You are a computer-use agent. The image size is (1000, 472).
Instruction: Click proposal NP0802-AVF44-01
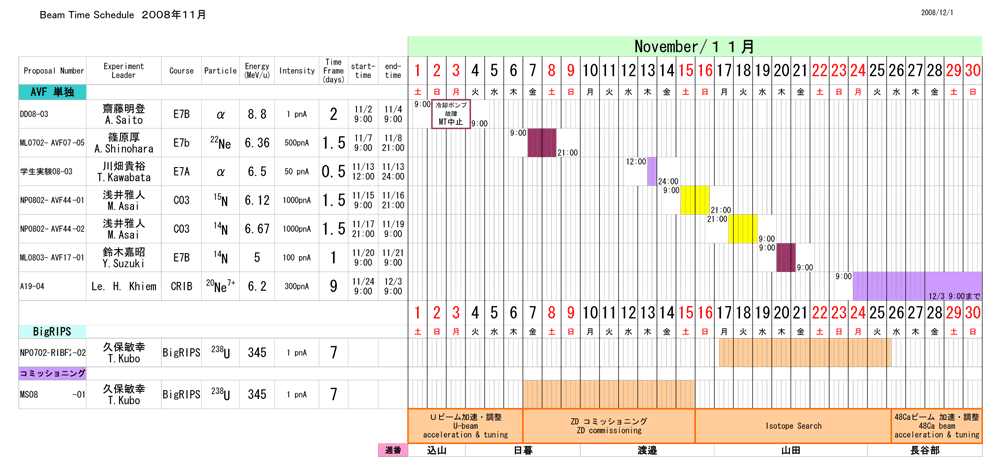tap(52, 201)
